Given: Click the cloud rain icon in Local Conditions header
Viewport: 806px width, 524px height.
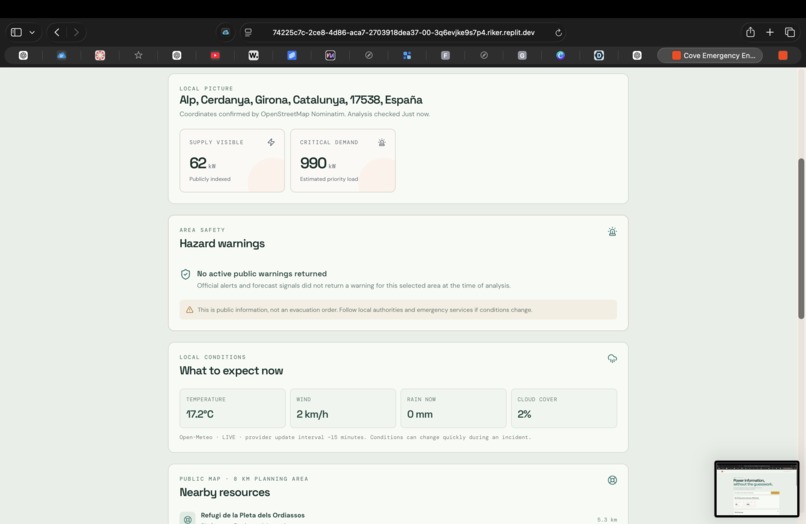Looking at the screenshot, I should (x=612, y=358).
